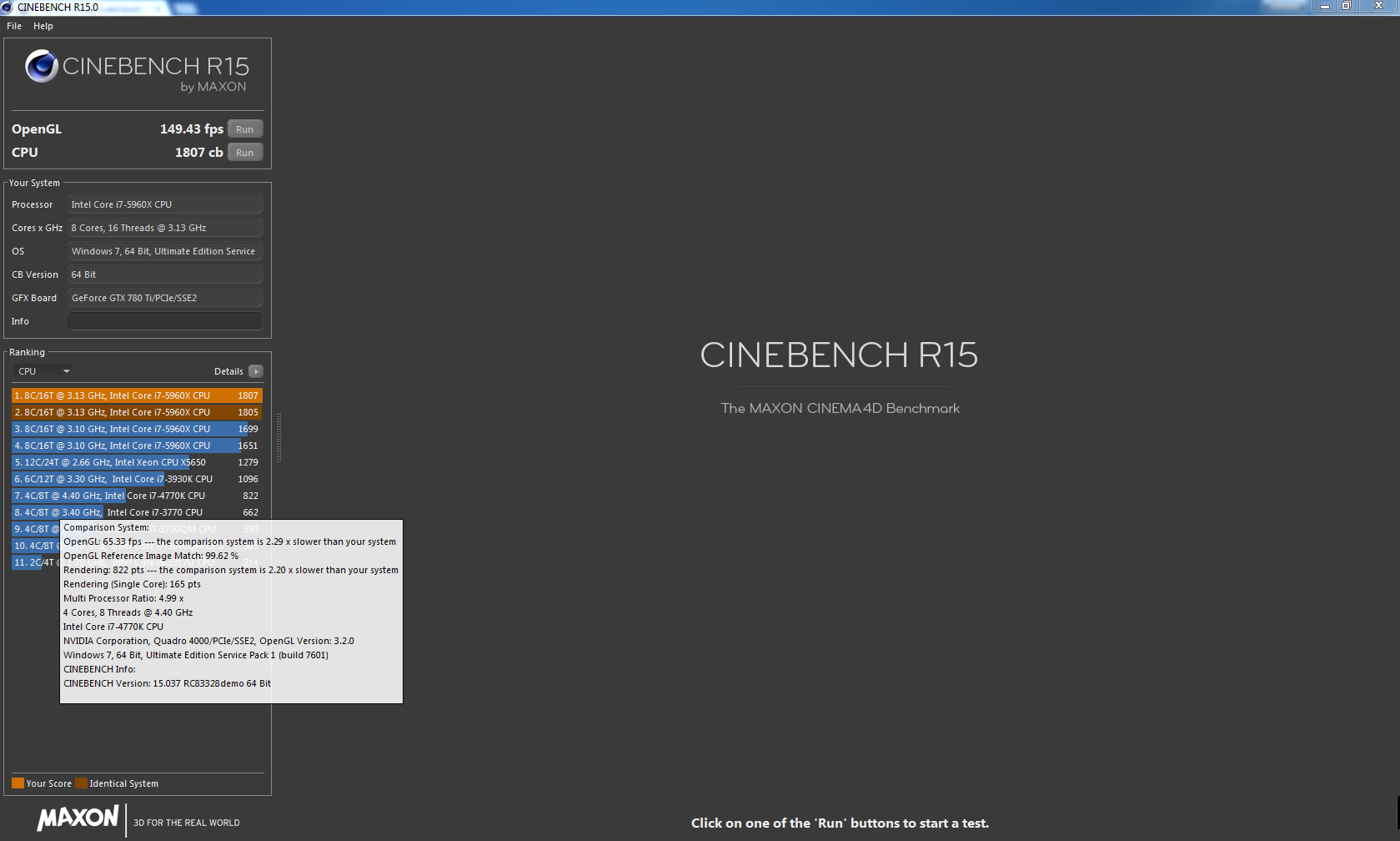Image resolution: width=1400 pixels, height=841 pixels.
Task: Open the CPU ranking type dropdown
Action: (44, 371)
